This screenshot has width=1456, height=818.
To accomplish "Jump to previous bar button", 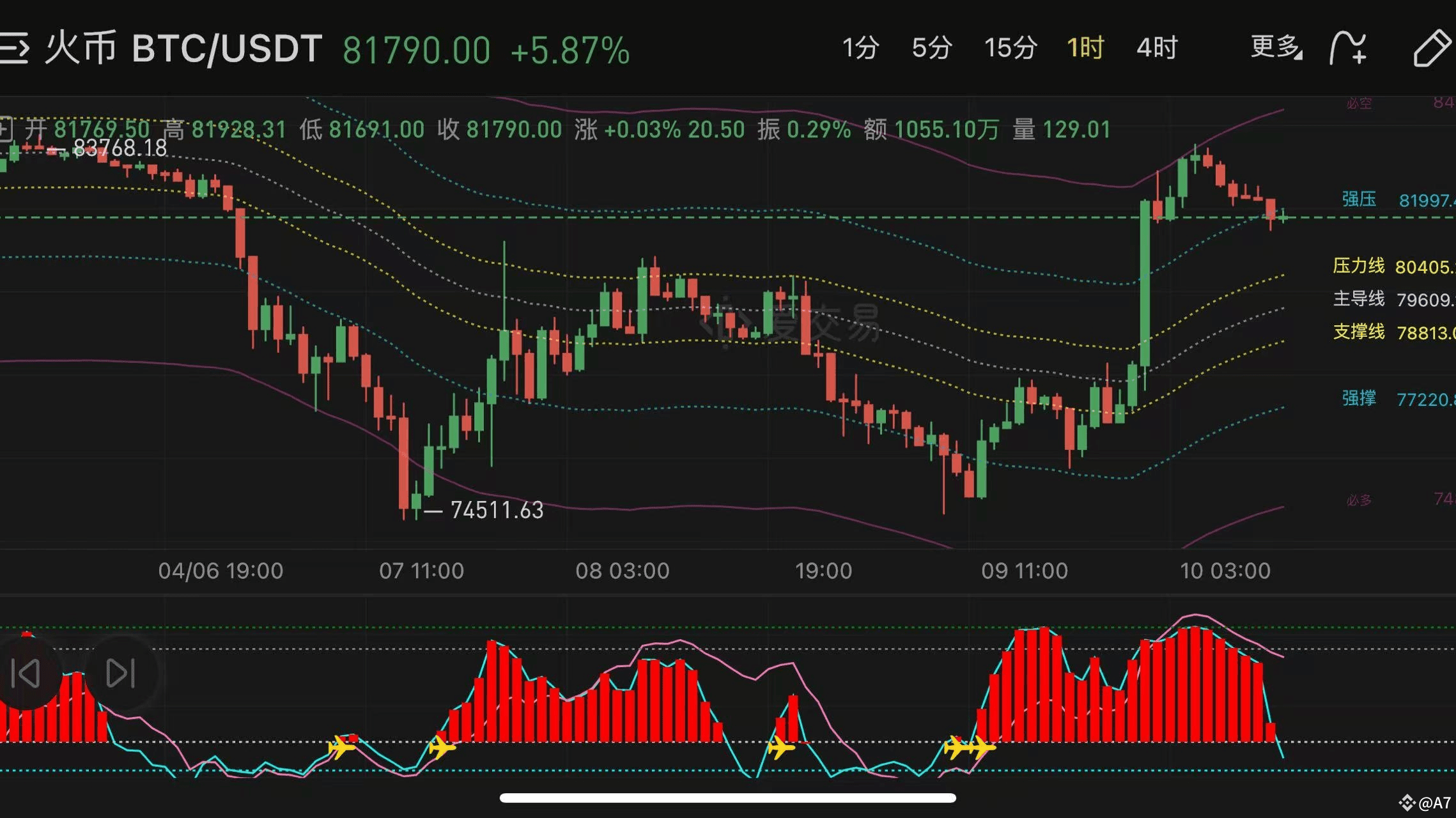I will pyautogui.click(x=26, y=673).
